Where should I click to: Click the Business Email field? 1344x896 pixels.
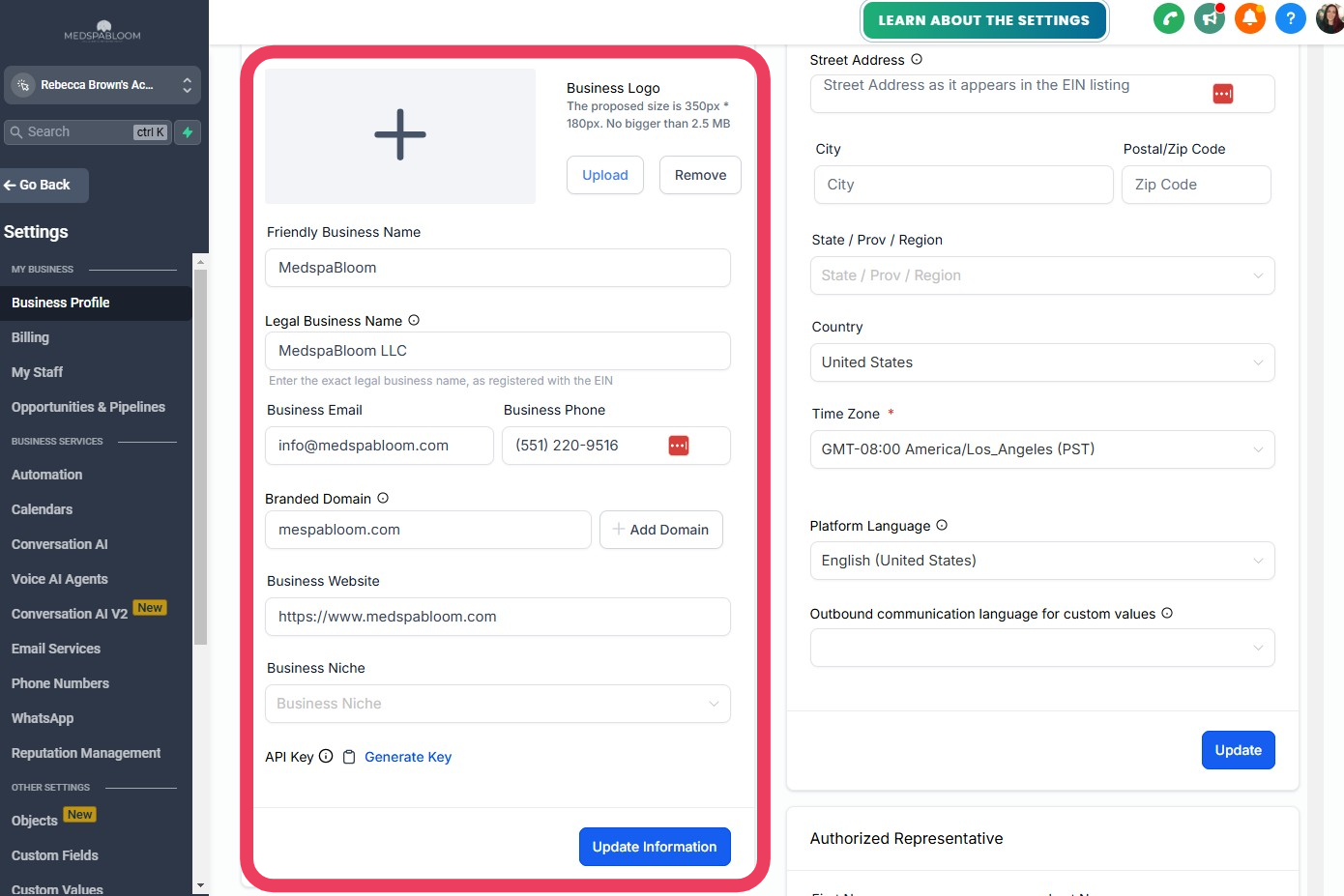379,446
